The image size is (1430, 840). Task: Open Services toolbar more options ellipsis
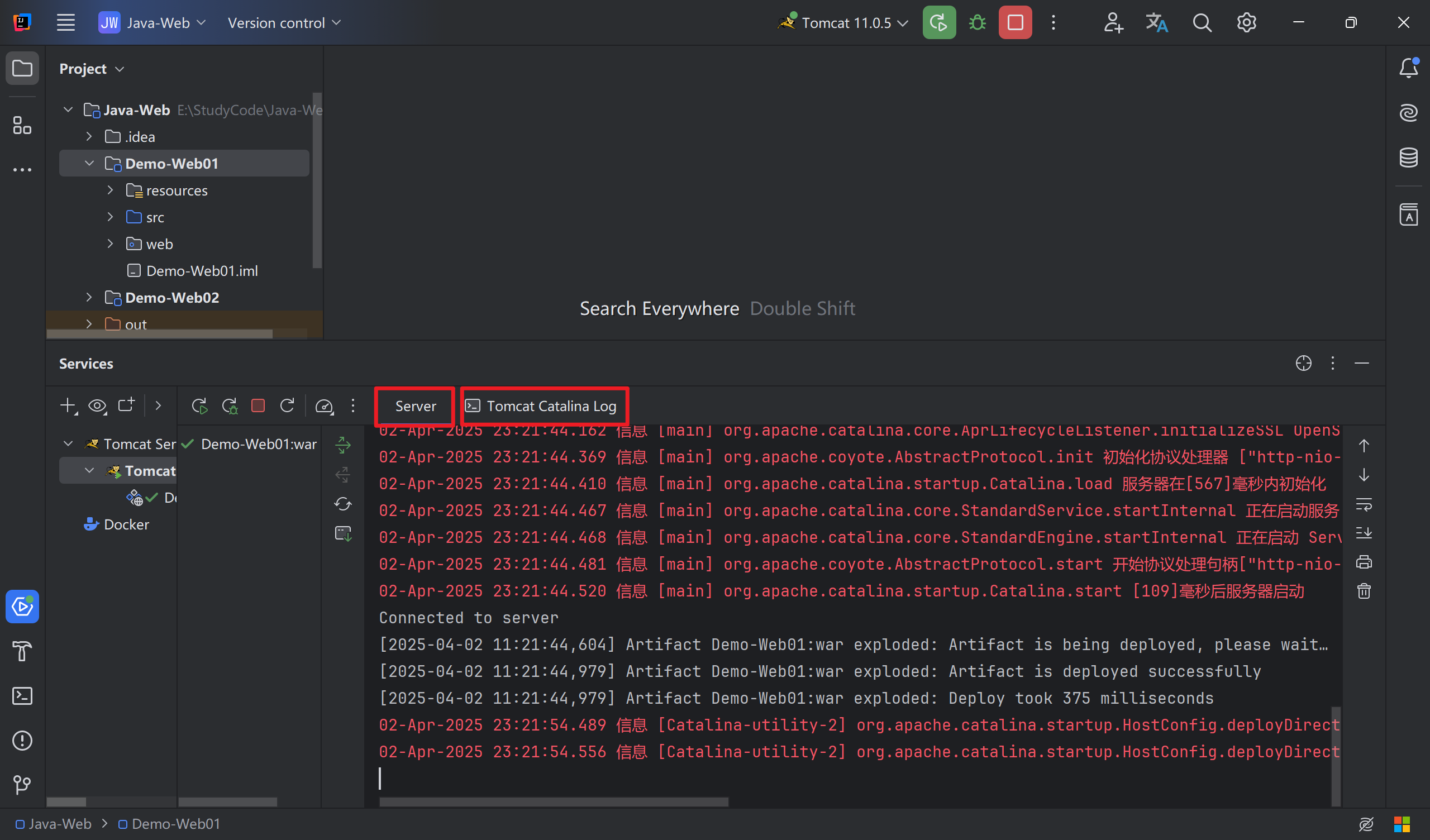(353, 406)
